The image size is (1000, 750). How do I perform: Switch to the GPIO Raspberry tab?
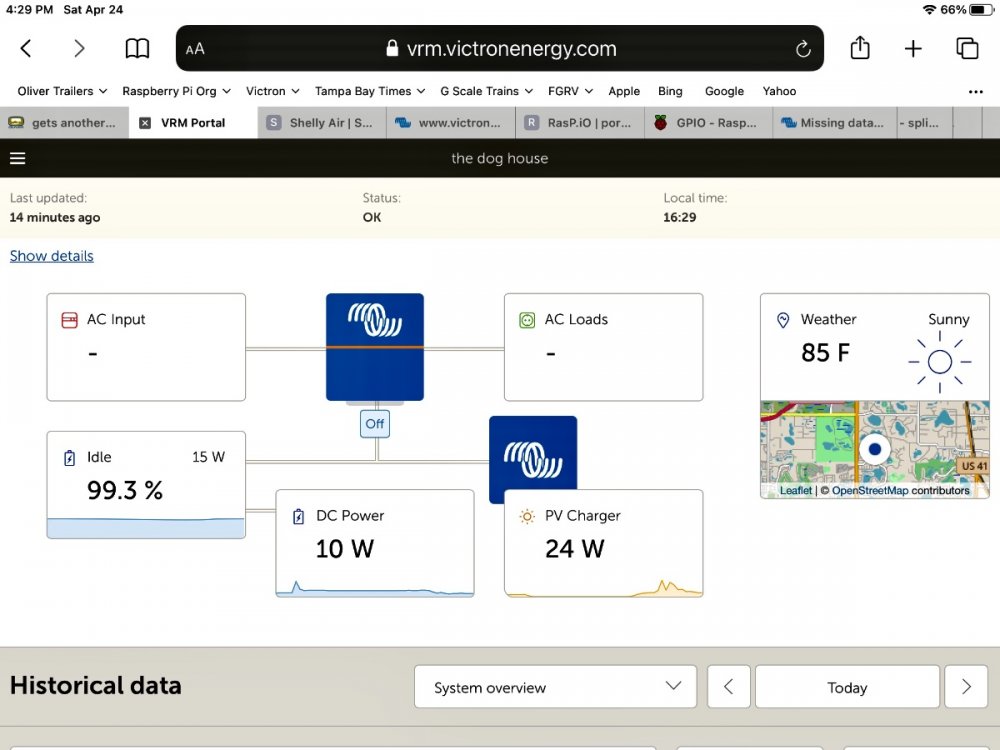pos(708,123)
